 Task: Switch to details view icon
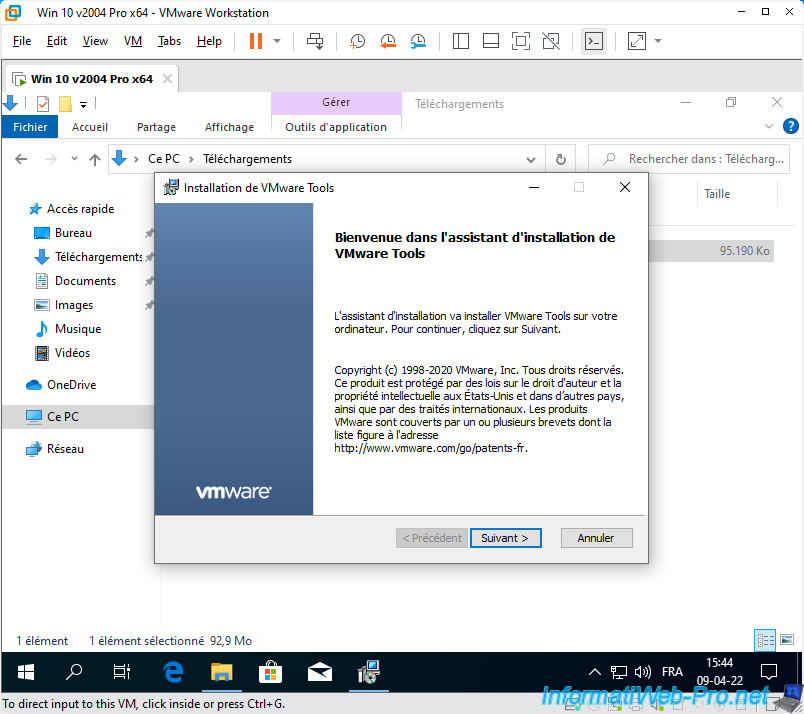pos(765,640)
